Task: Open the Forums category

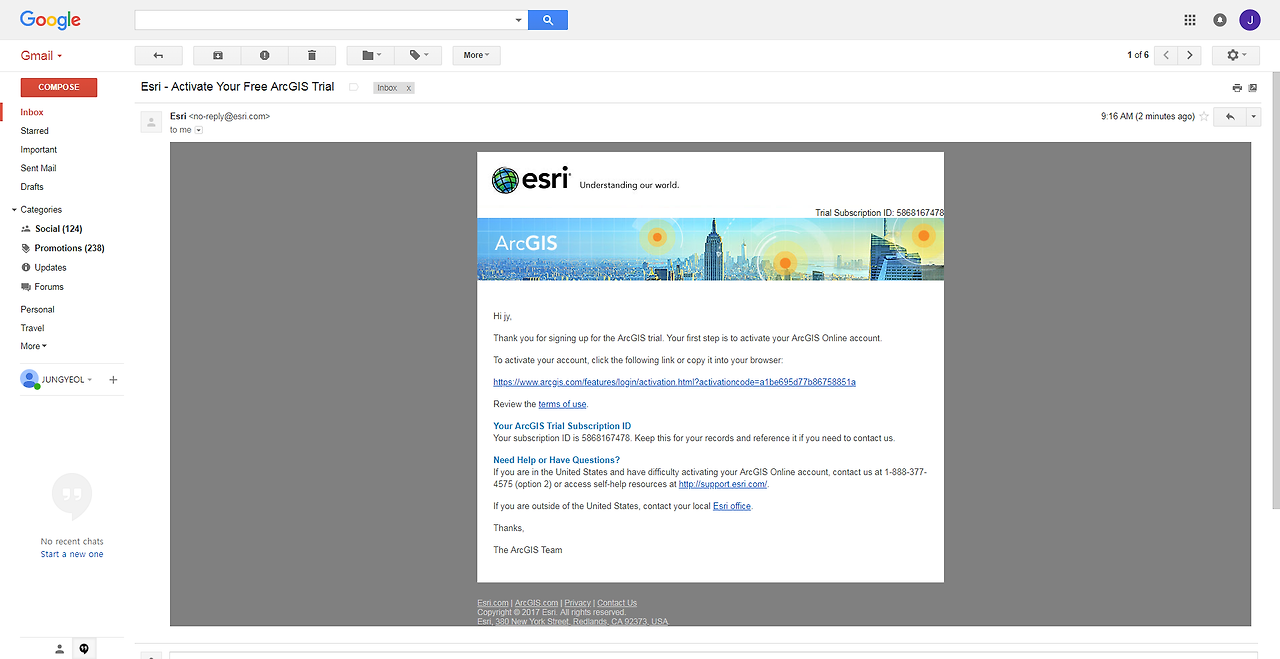Action: 49,287
